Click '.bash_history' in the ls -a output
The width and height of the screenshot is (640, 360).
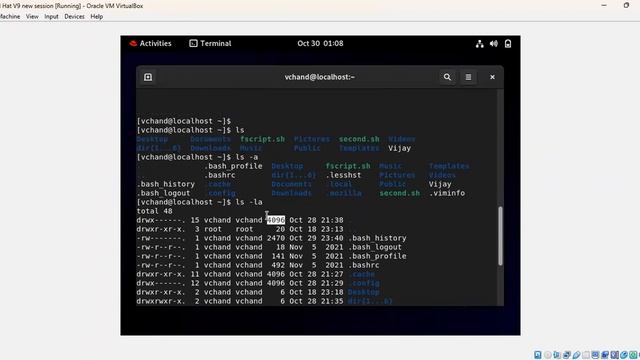point(166,184)
